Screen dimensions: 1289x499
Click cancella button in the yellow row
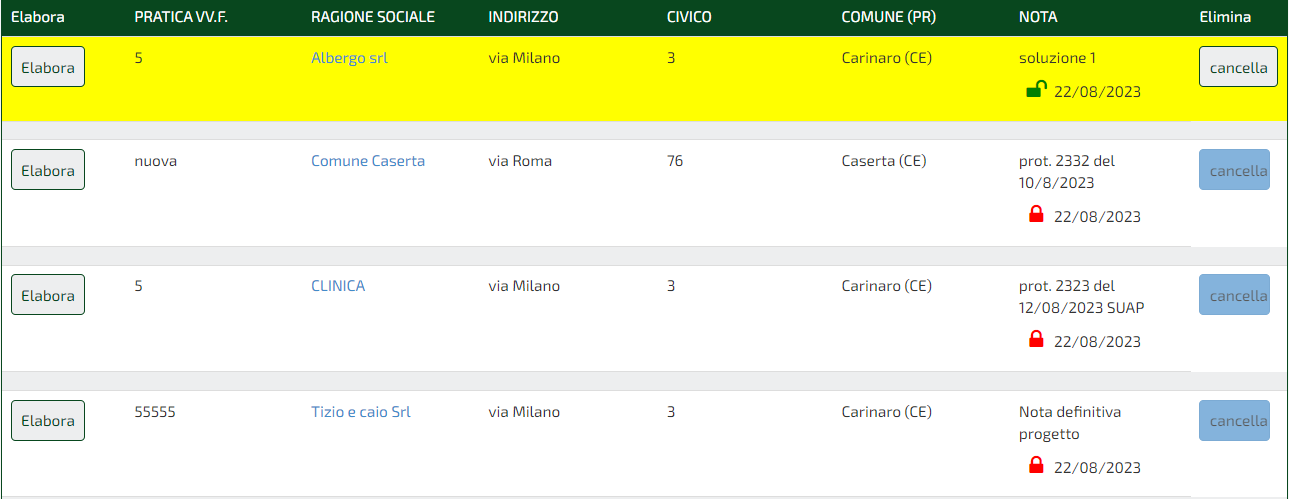tap(1238, 67)
